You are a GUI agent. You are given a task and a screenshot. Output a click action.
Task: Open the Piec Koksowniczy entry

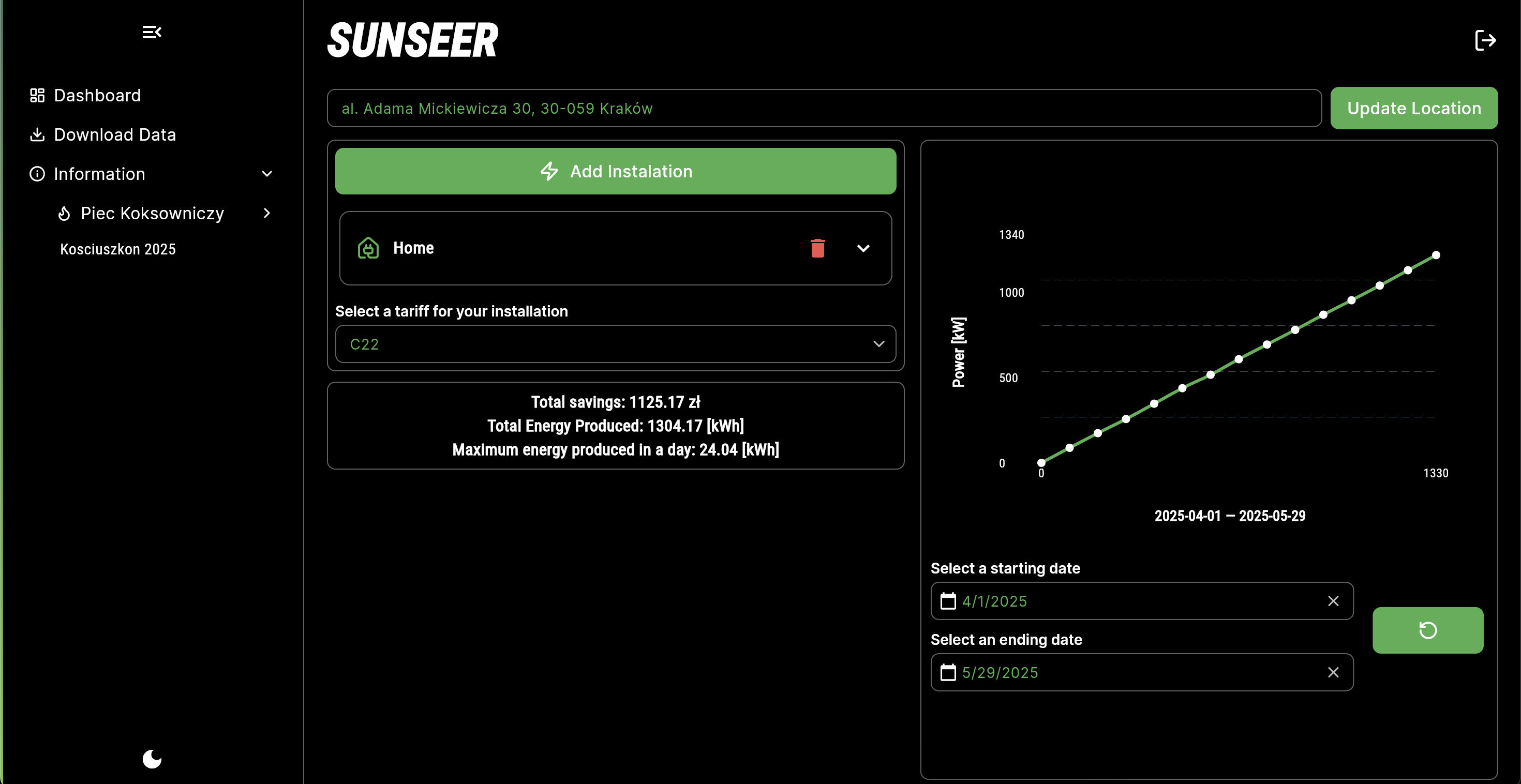152,213
